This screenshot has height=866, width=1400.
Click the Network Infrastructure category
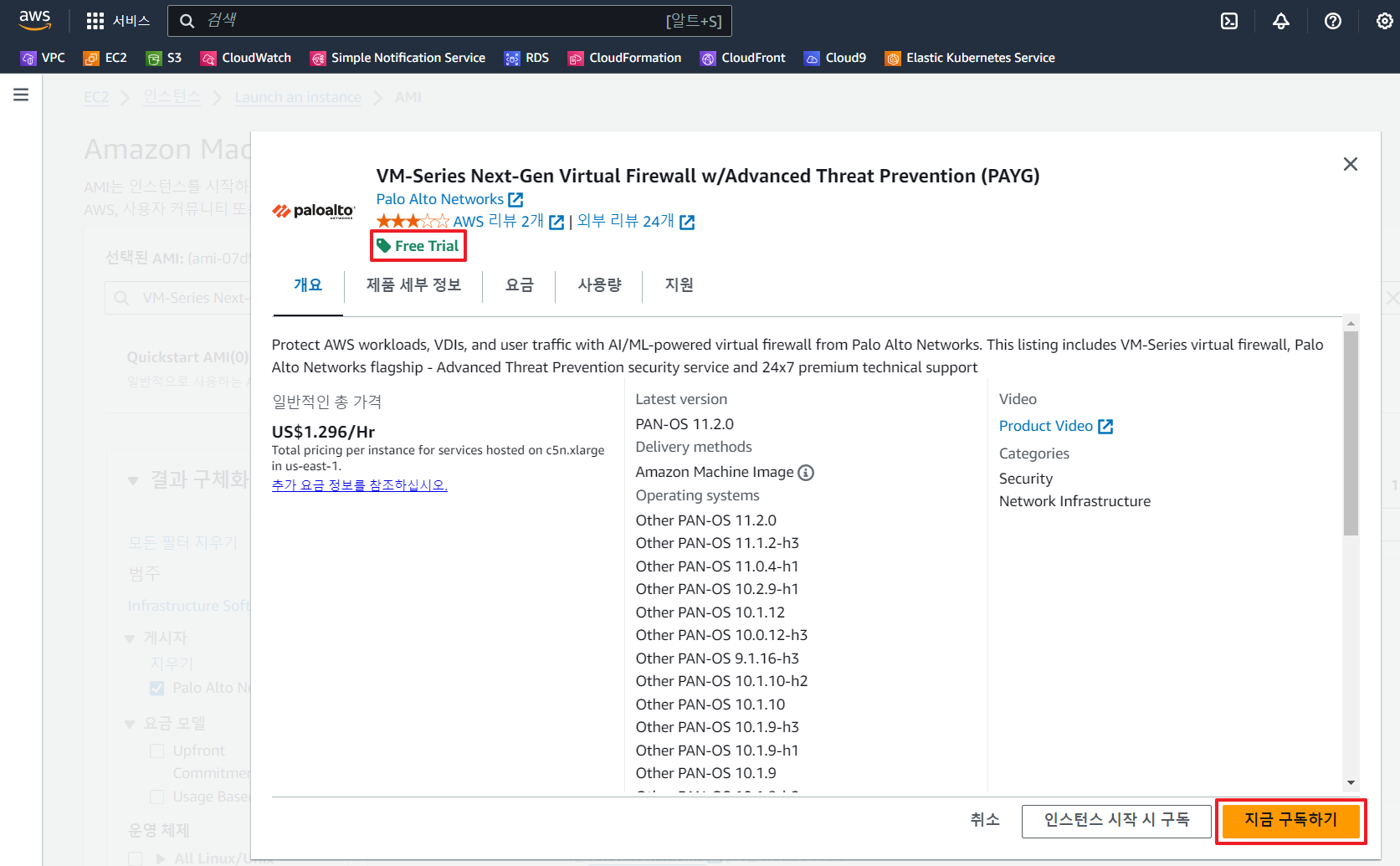click(1074, 501)
